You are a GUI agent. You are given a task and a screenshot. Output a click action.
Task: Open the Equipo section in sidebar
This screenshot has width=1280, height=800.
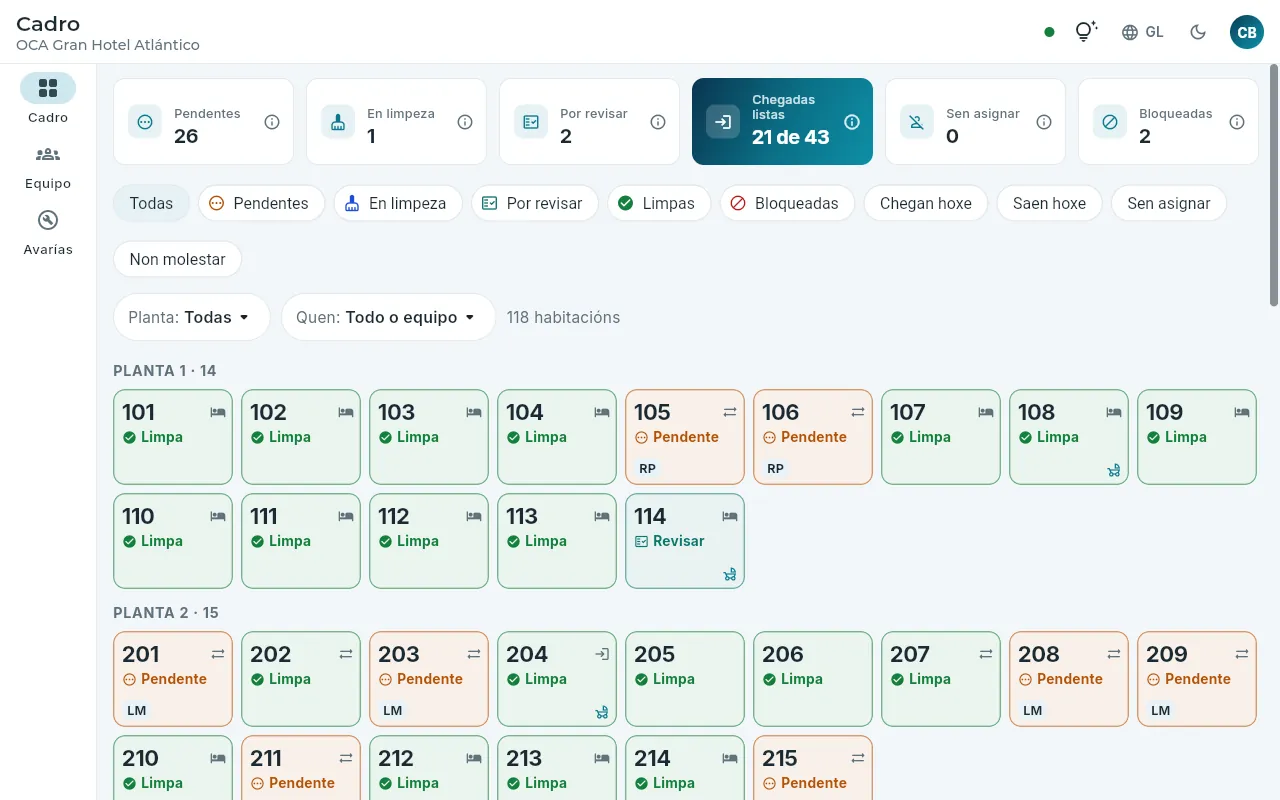[x=48, y=168]
